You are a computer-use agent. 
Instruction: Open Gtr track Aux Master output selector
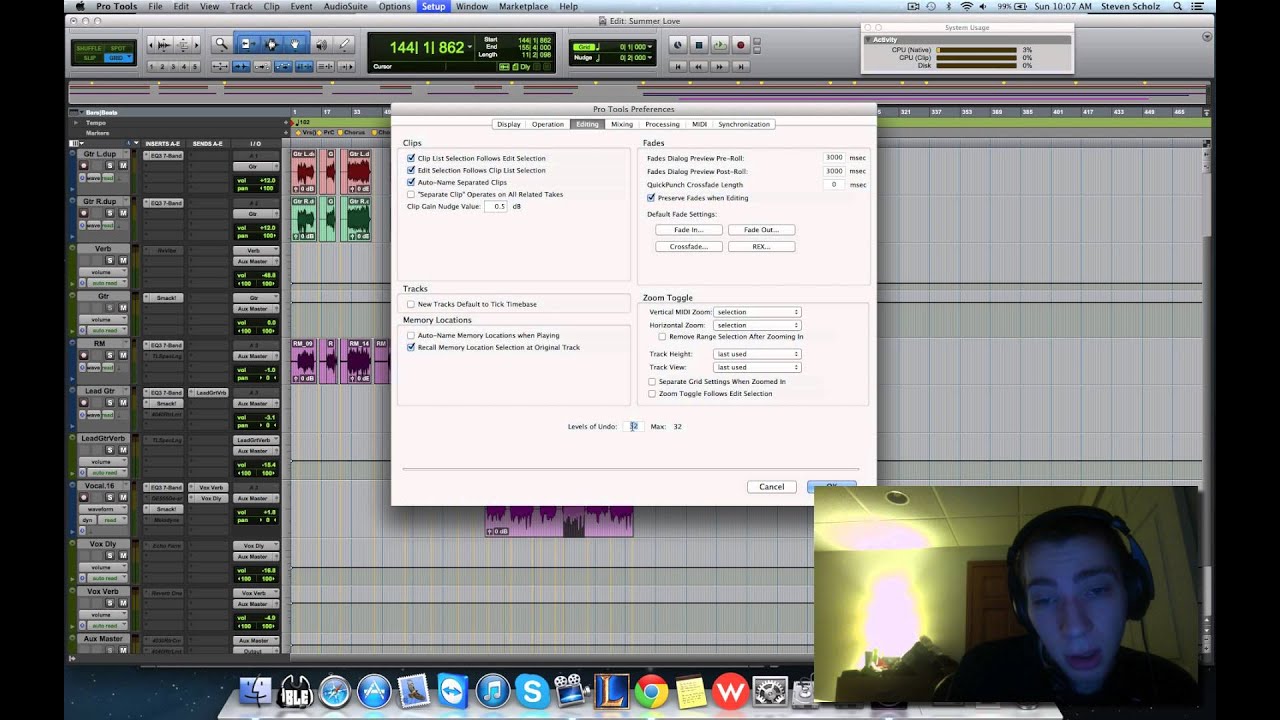pos(256,309)
